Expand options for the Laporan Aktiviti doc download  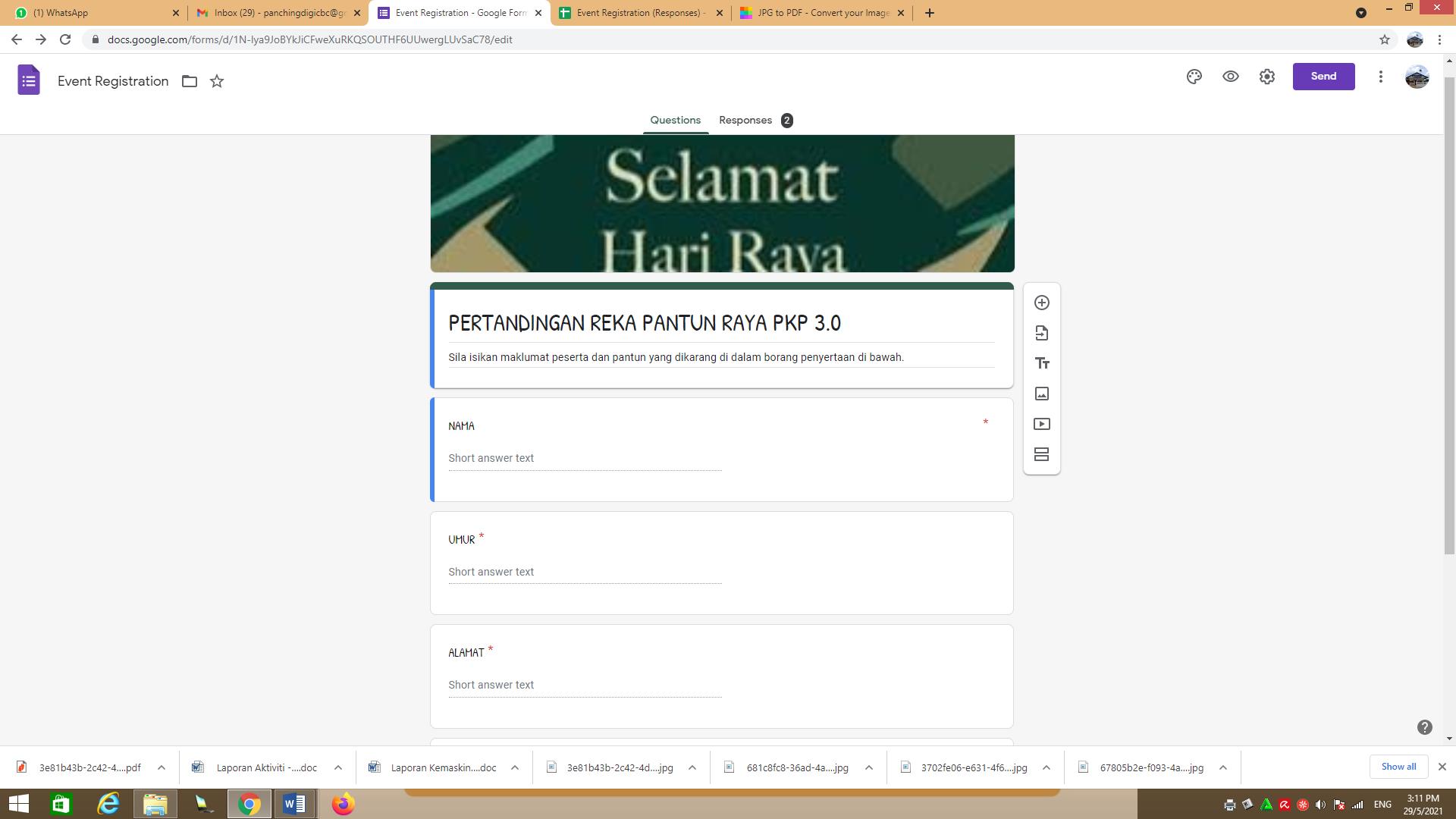338,767
